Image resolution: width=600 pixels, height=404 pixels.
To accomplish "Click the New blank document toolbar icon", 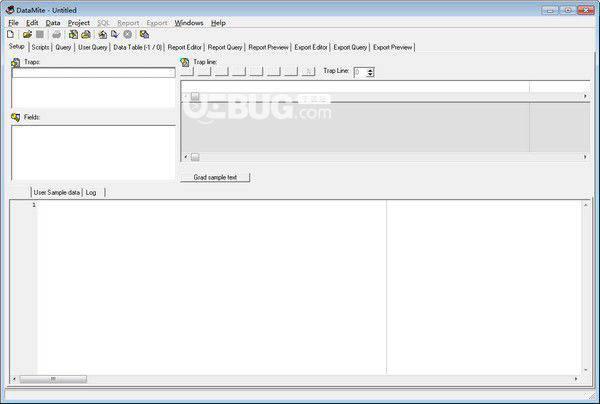I will [10, 34].
